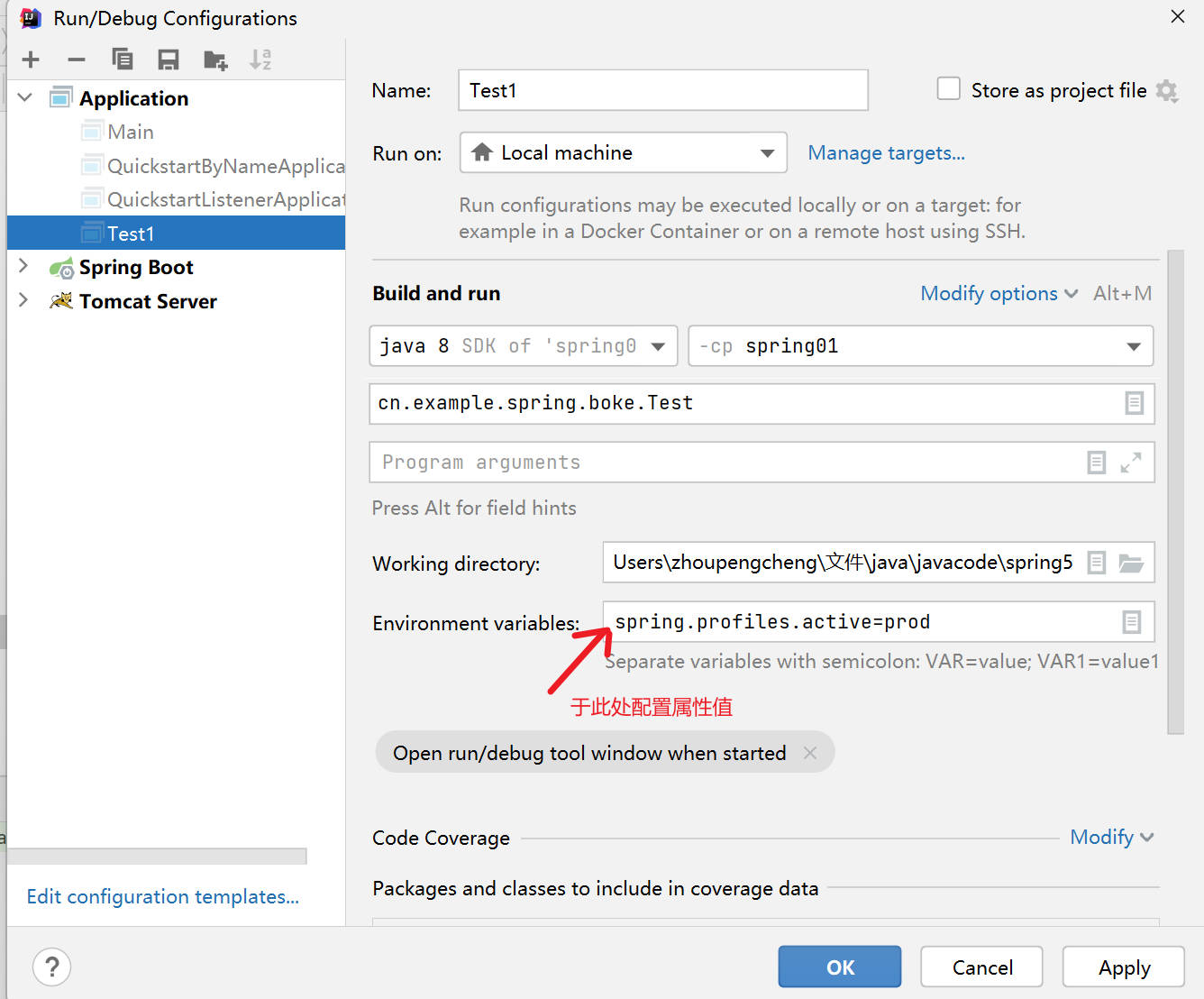The image size is (1204, 999).
Task: Click the Save Configuration floppy icon
Action: (x=169, y=60)
